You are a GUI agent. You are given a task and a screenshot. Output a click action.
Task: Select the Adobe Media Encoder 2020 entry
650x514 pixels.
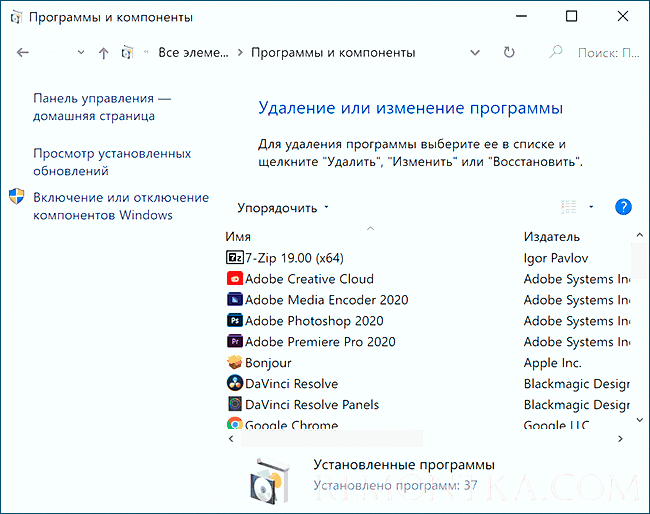pos(327,300)
